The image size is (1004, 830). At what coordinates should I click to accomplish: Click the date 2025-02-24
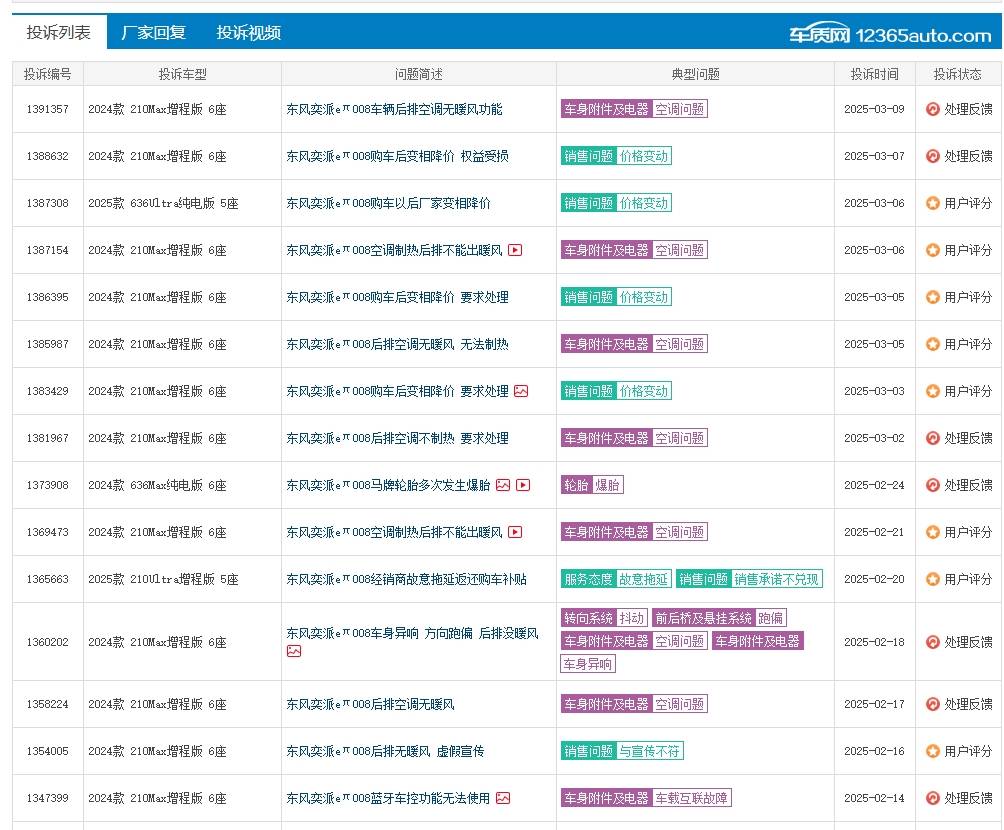[x=875, y=485]
